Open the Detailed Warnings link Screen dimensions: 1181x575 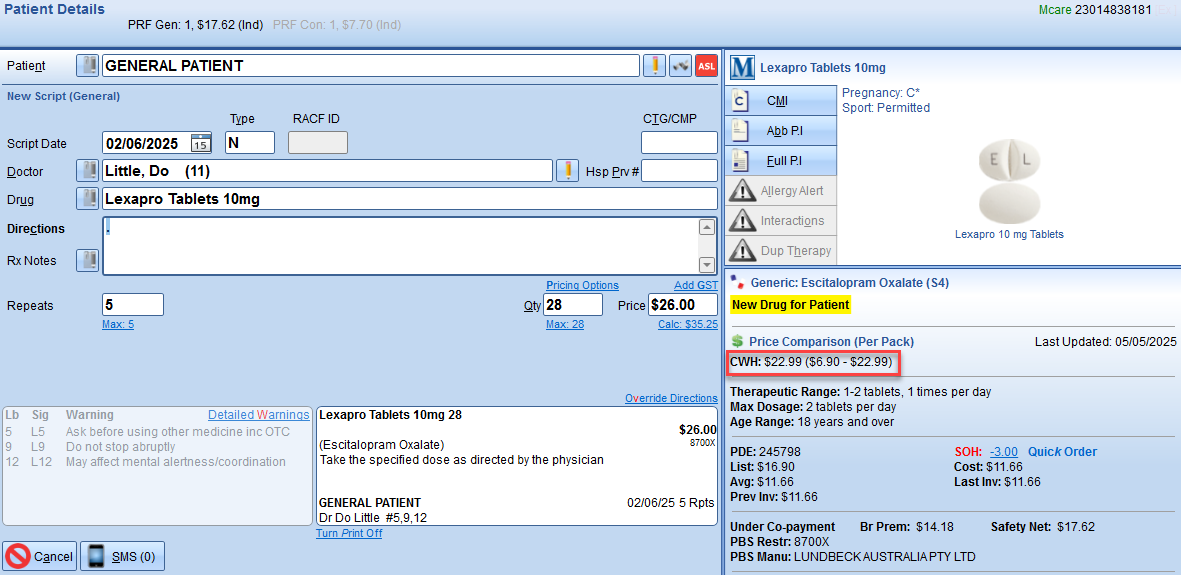[258, 415]
